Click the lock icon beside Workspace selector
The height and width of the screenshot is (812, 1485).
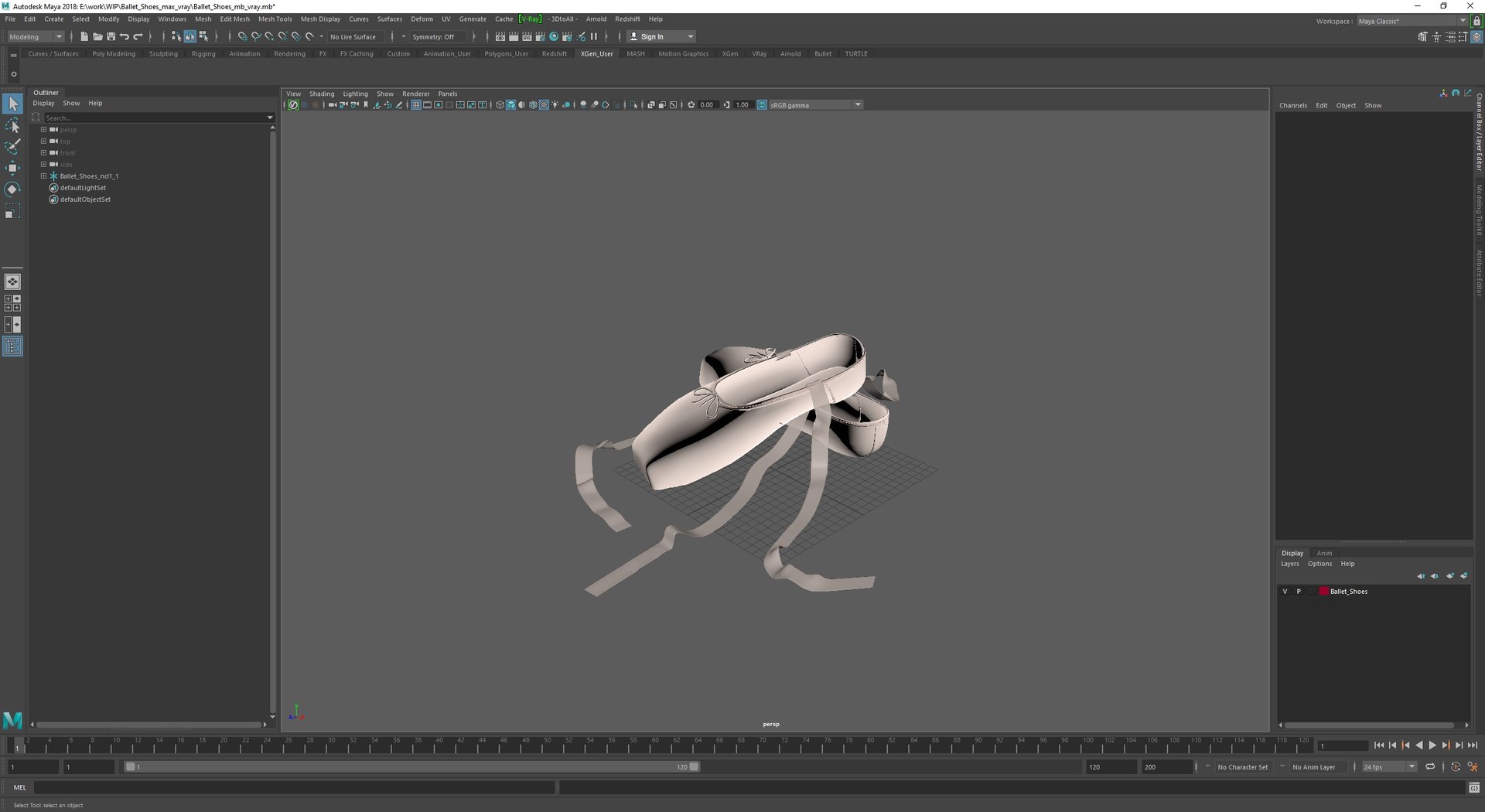click(x=1476, y=21)
